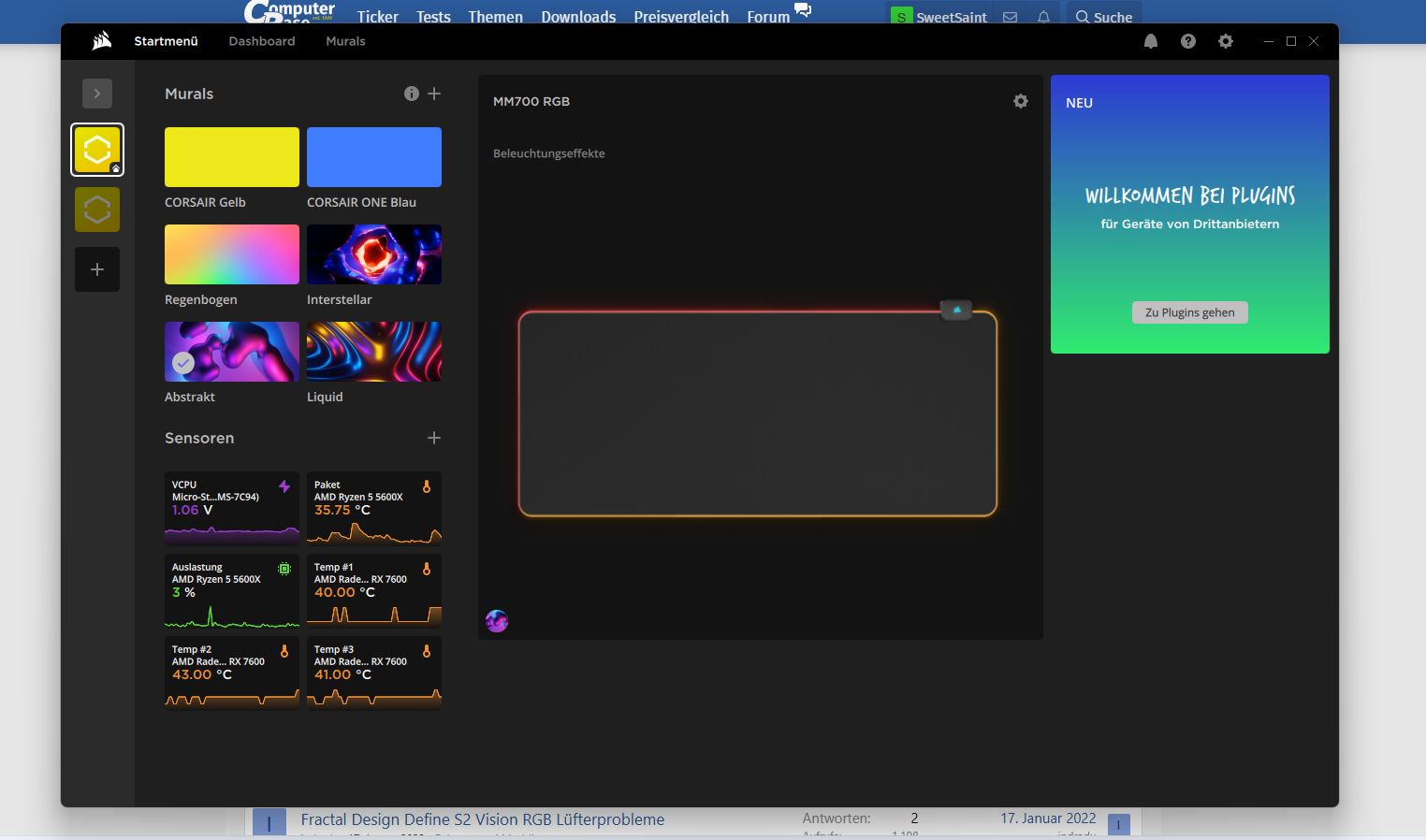1426x840 pixels.
Task: Open Downloads in the ComputerBase browser menu
Action: click(x=578, y=17)
